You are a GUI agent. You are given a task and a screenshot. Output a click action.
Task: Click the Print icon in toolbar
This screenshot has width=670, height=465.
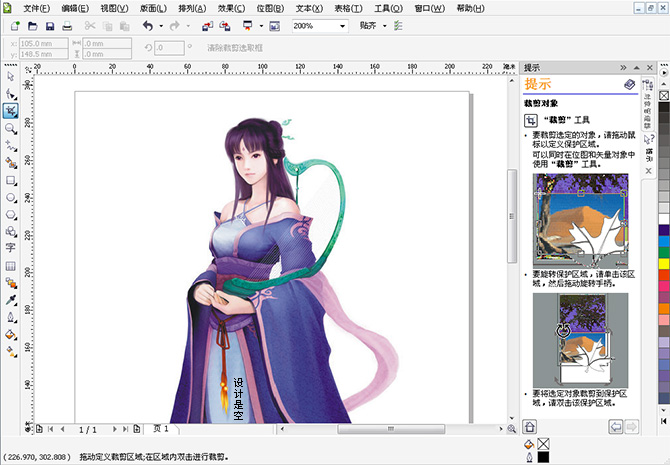pos(66,26)
